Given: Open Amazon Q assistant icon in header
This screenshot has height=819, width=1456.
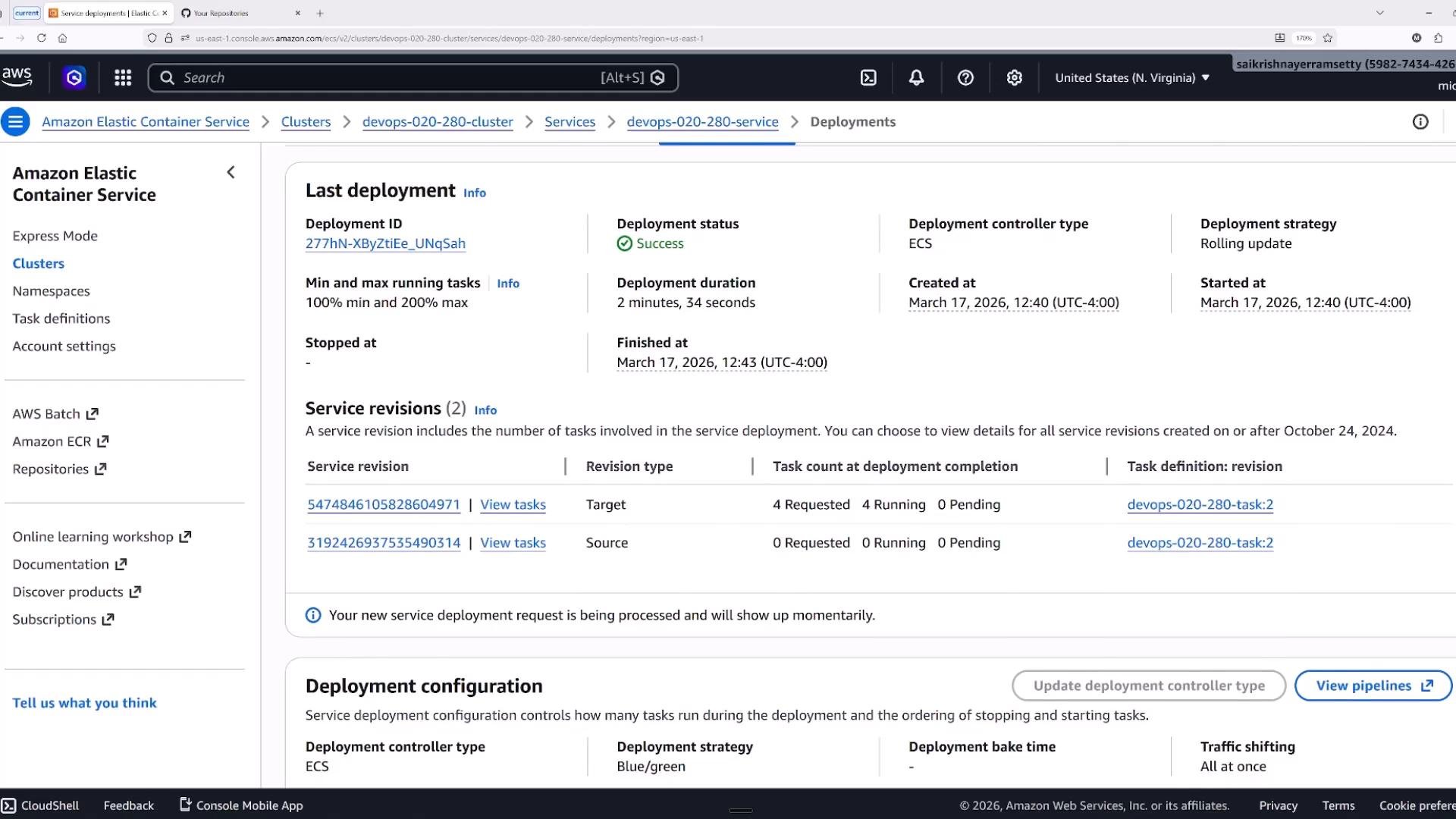Looking at the screenshot, I should click(74, 77).
